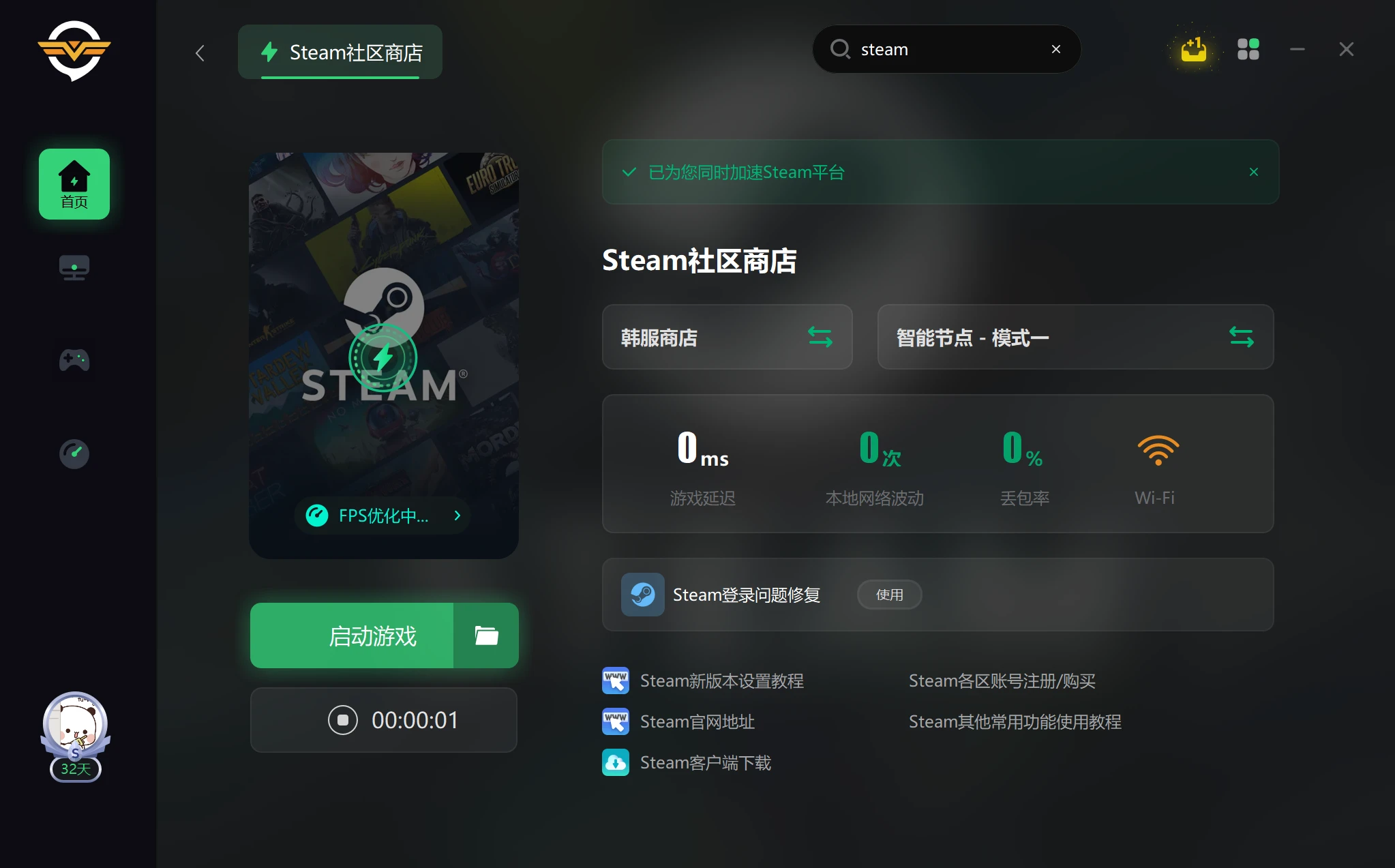
Task: Click the Steam cover art thumbnail
Action: (384, 356)
